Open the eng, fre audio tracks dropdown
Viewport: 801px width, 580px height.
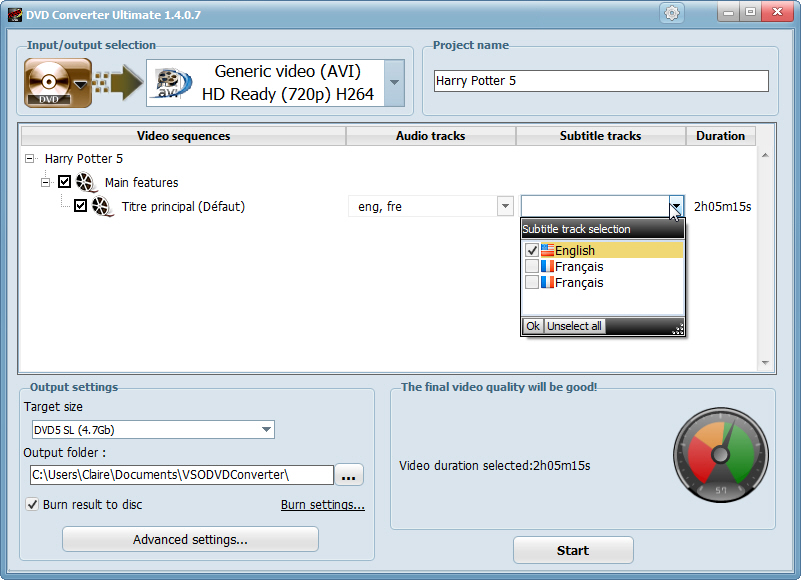coord(504,206)
